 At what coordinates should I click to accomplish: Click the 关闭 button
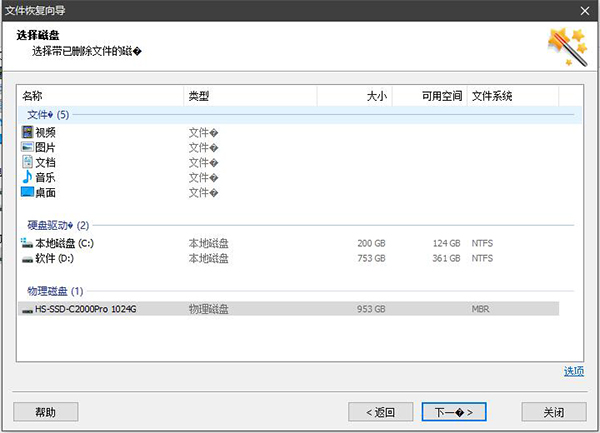(x=554, y=412)
